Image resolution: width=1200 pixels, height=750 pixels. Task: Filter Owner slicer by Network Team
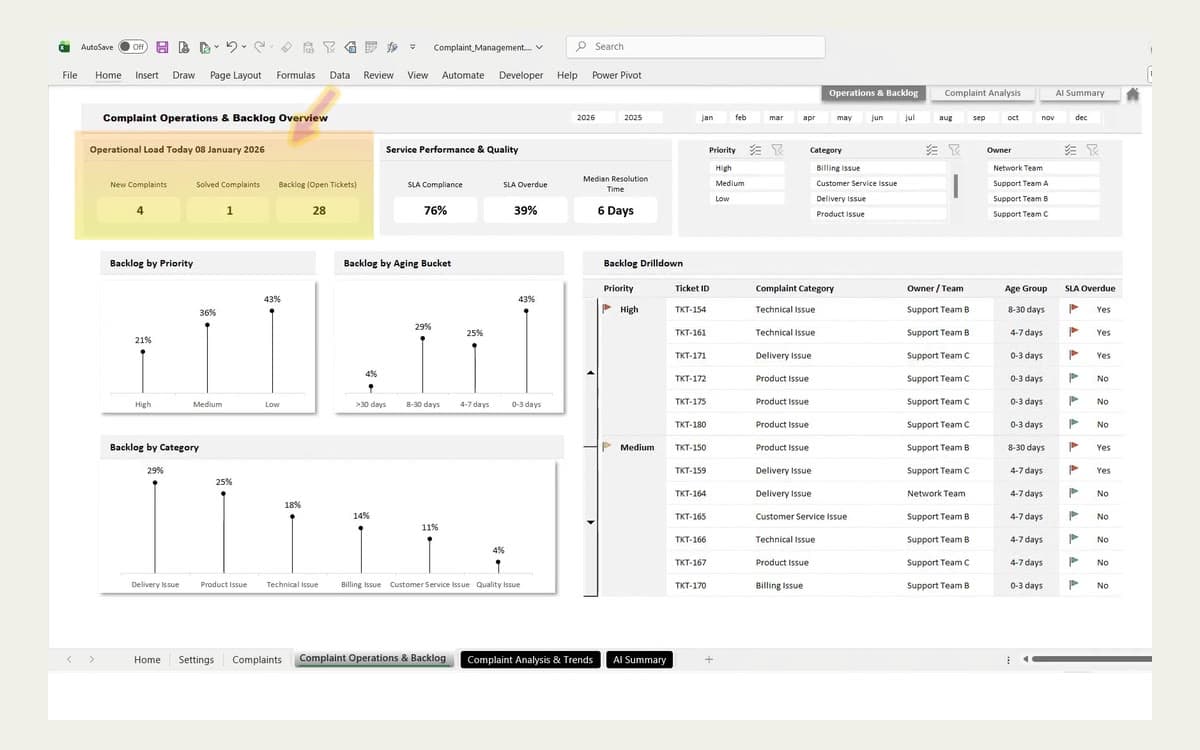[x=1044, y=168]
